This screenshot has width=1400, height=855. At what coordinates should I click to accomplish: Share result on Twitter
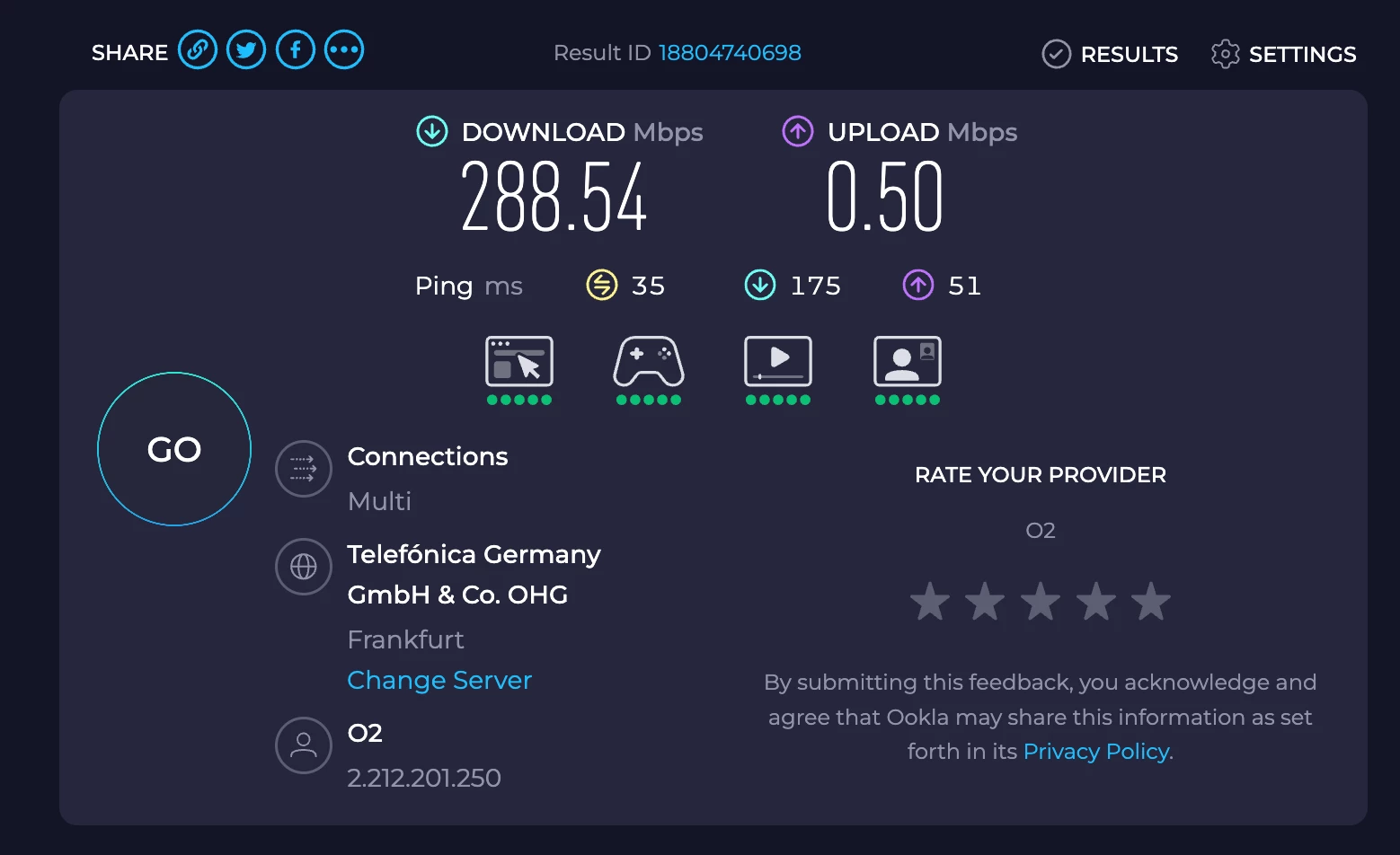246,50
